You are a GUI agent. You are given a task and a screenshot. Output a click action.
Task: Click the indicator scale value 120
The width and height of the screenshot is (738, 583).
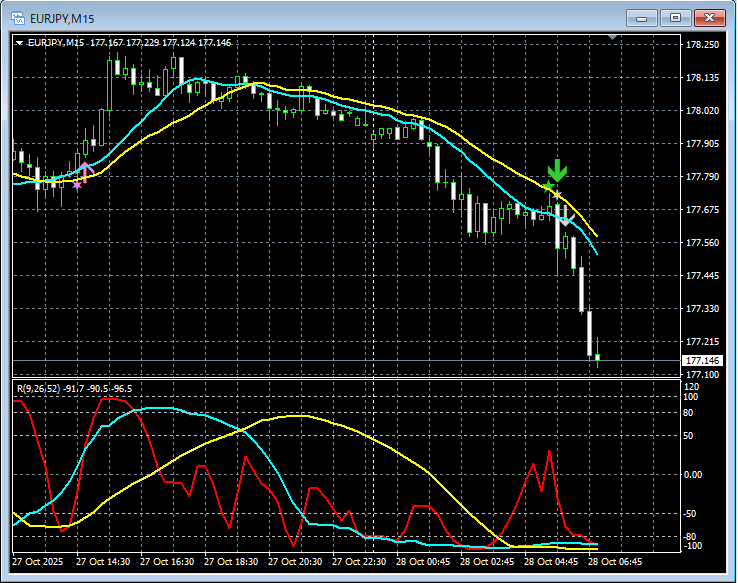pos(691,387)
